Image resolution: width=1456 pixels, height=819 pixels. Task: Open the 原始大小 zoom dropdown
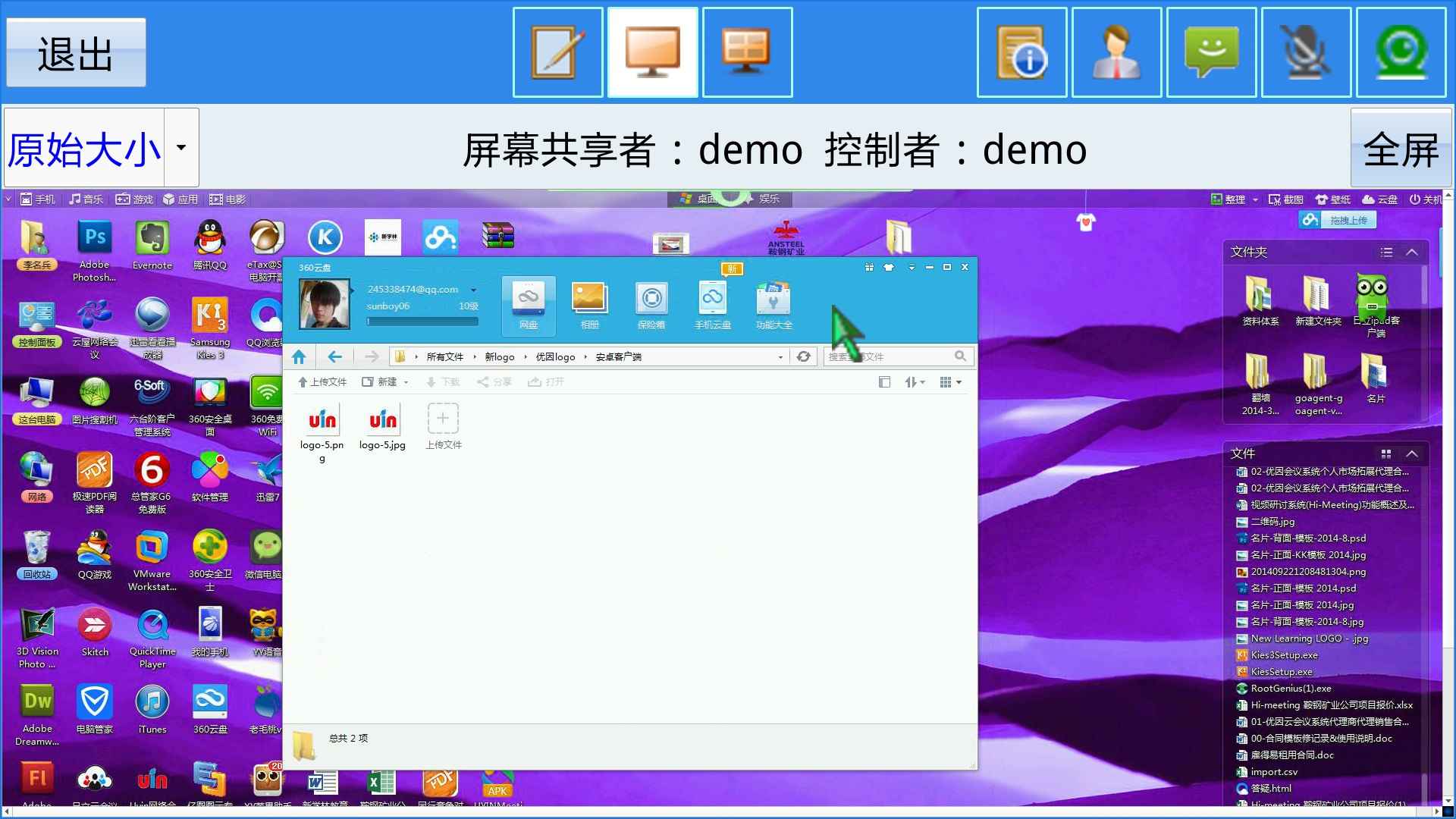(x=180, y=147)
